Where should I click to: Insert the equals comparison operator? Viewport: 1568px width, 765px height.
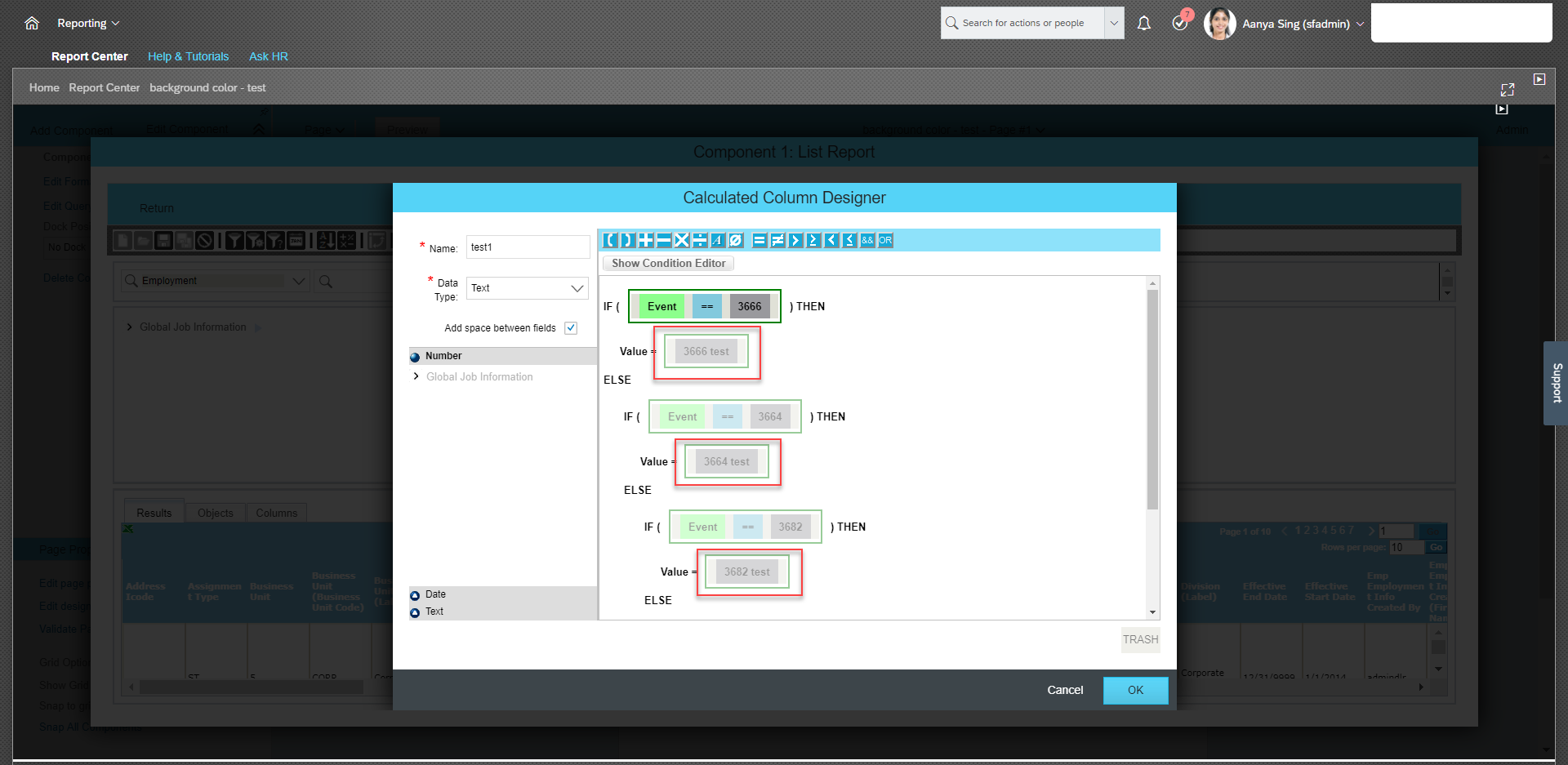(759, 240)
